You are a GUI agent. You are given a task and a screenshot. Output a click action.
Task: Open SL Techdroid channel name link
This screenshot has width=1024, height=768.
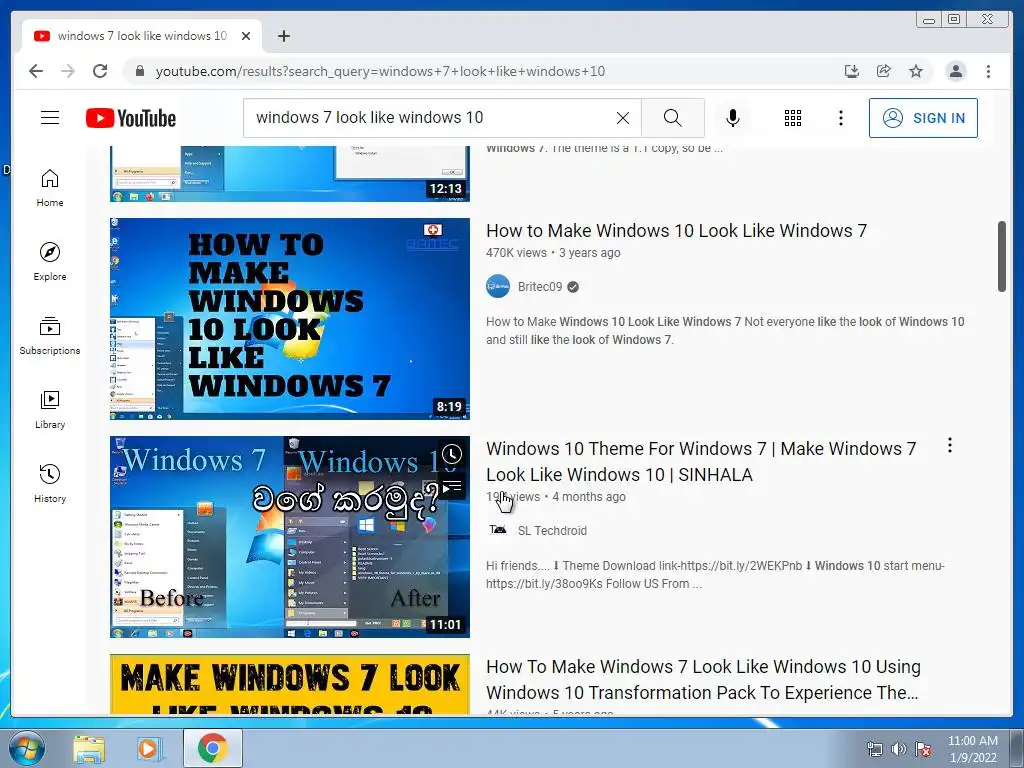pyautogui.click(x=552, y=531)
